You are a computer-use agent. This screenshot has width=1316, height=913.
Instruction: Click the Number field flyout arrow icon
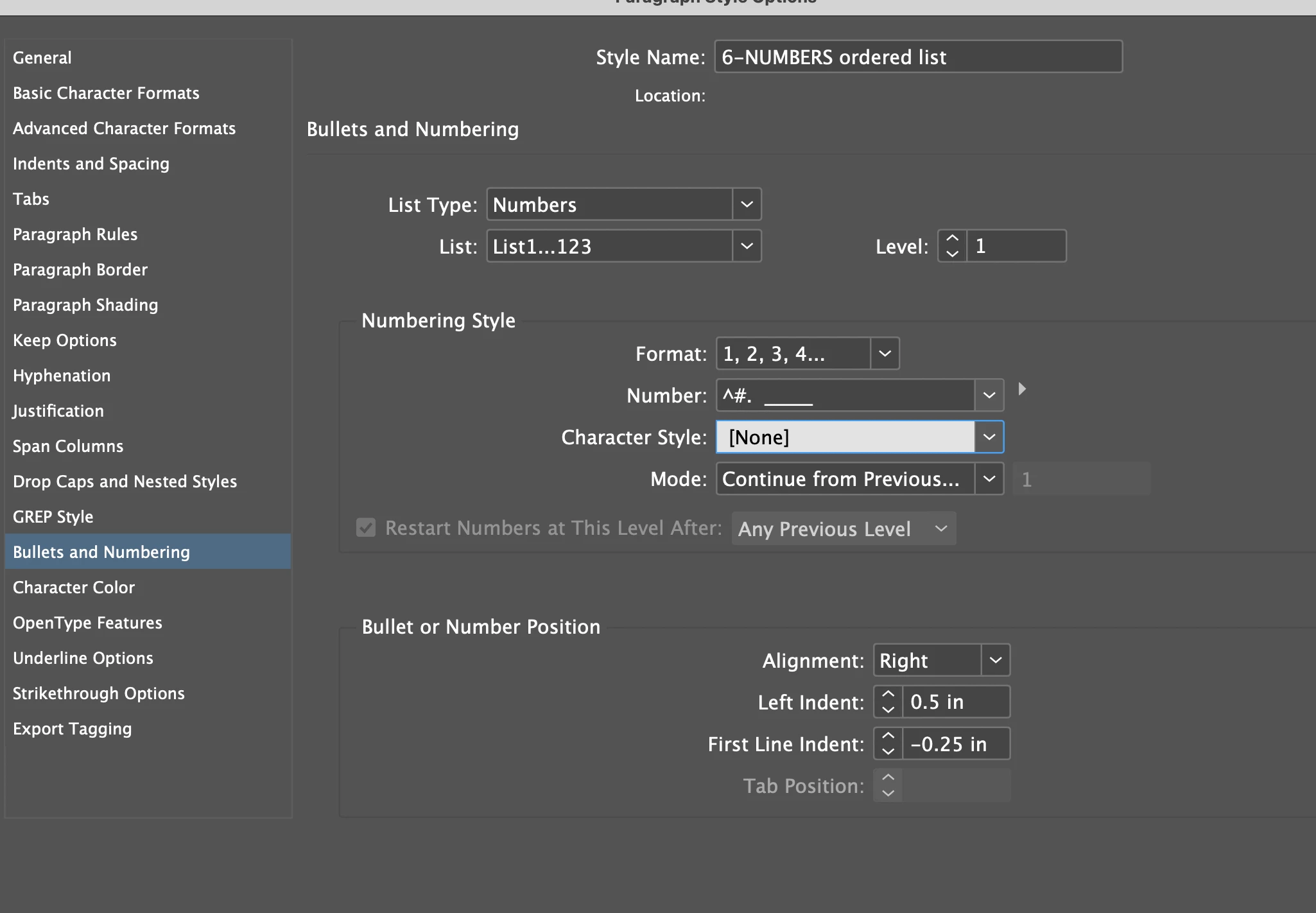[x=1022, y=389]
